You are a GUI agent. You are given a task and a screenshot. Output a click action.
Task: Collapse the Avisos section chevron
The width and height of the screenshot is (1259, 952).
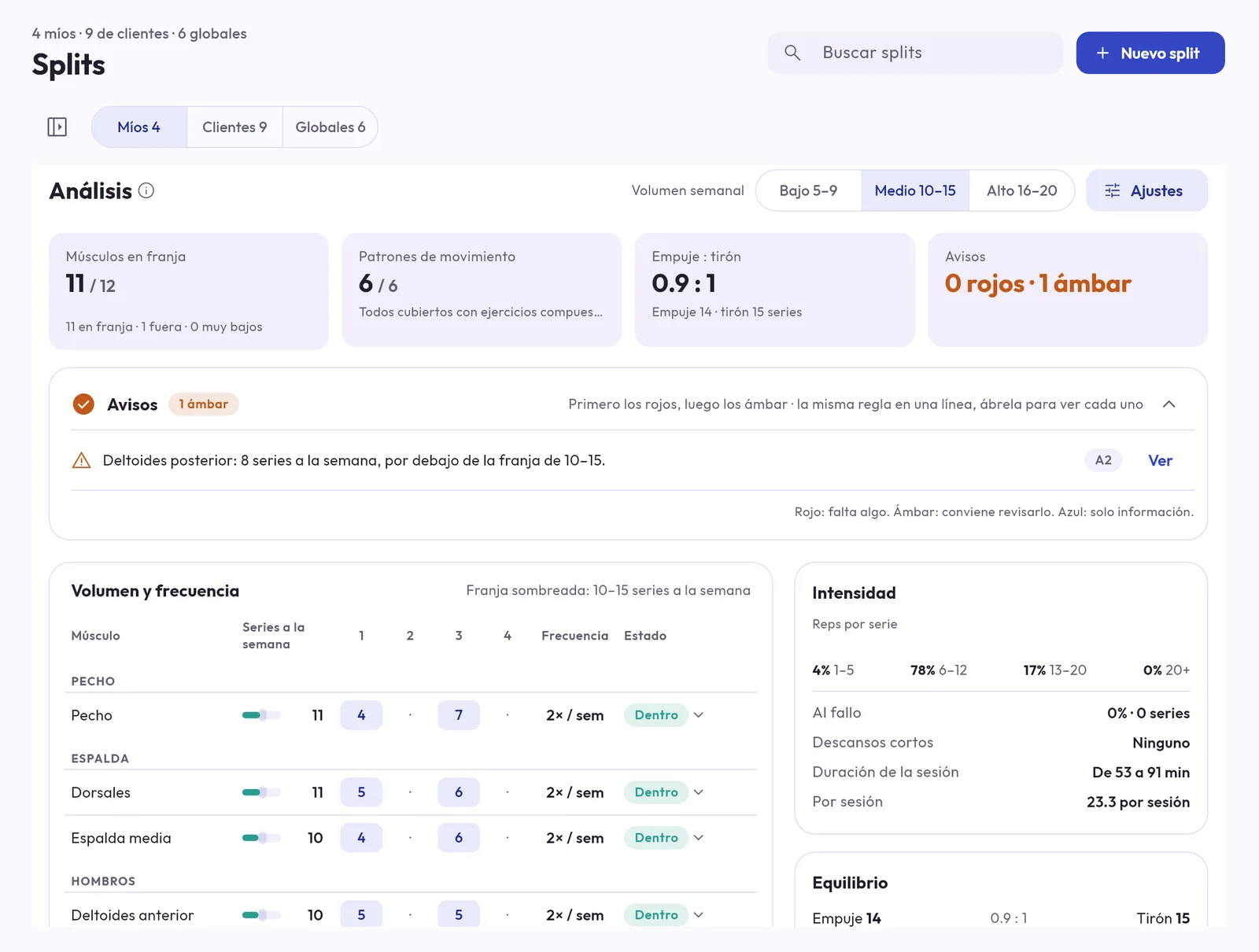tap(1169, 404)
